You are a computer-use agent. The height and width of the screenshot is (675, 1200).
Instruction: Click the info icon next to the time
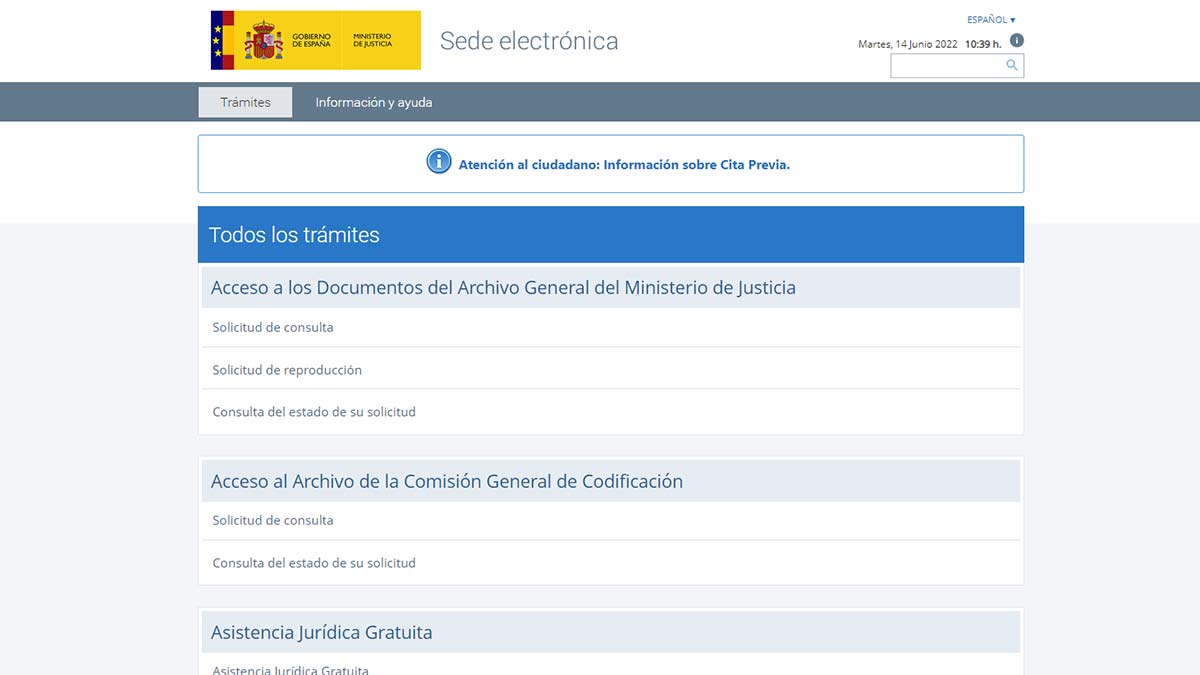[1017, 41]
